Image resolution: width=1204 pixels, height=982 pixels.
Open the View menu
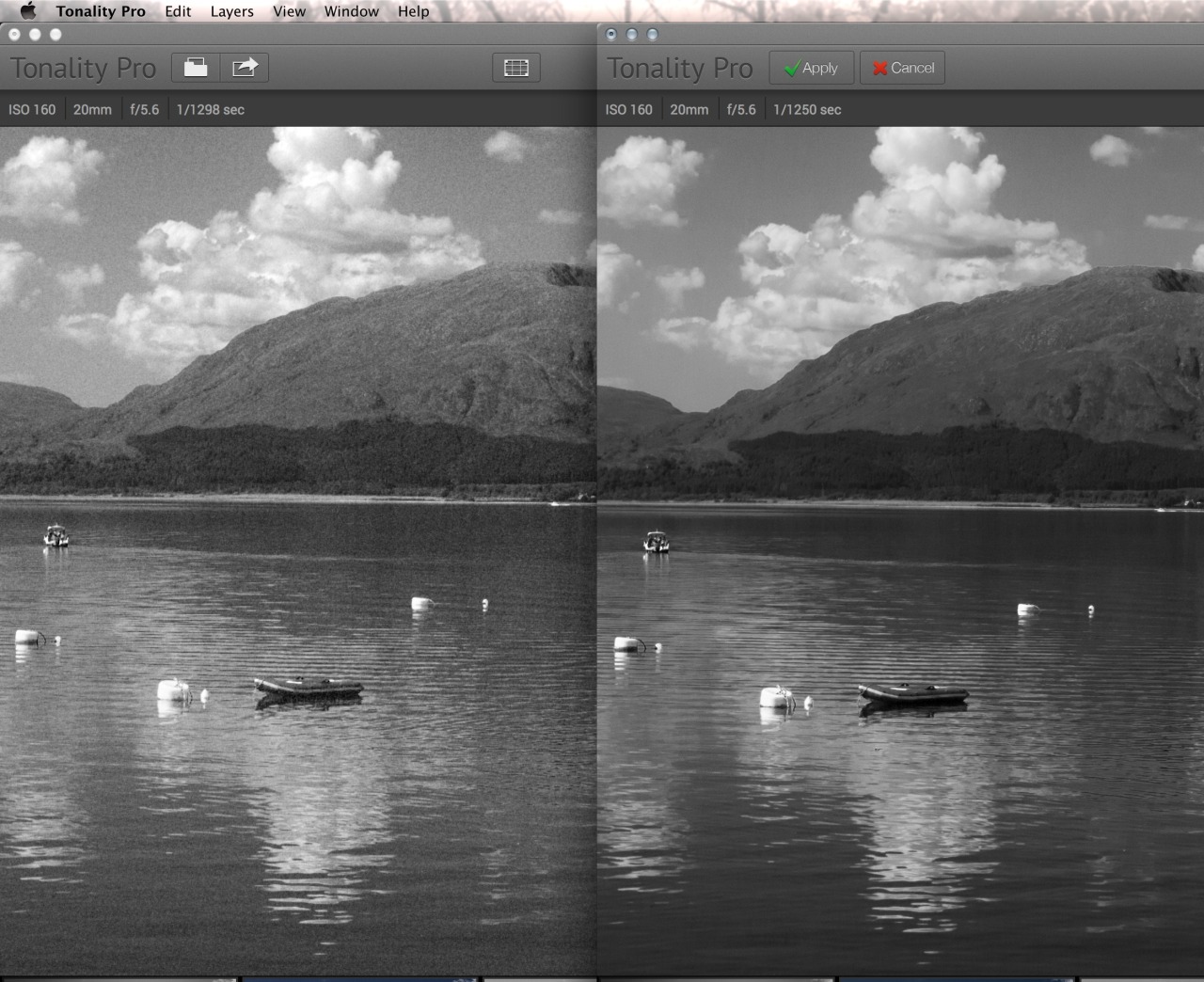click(289, 11)
